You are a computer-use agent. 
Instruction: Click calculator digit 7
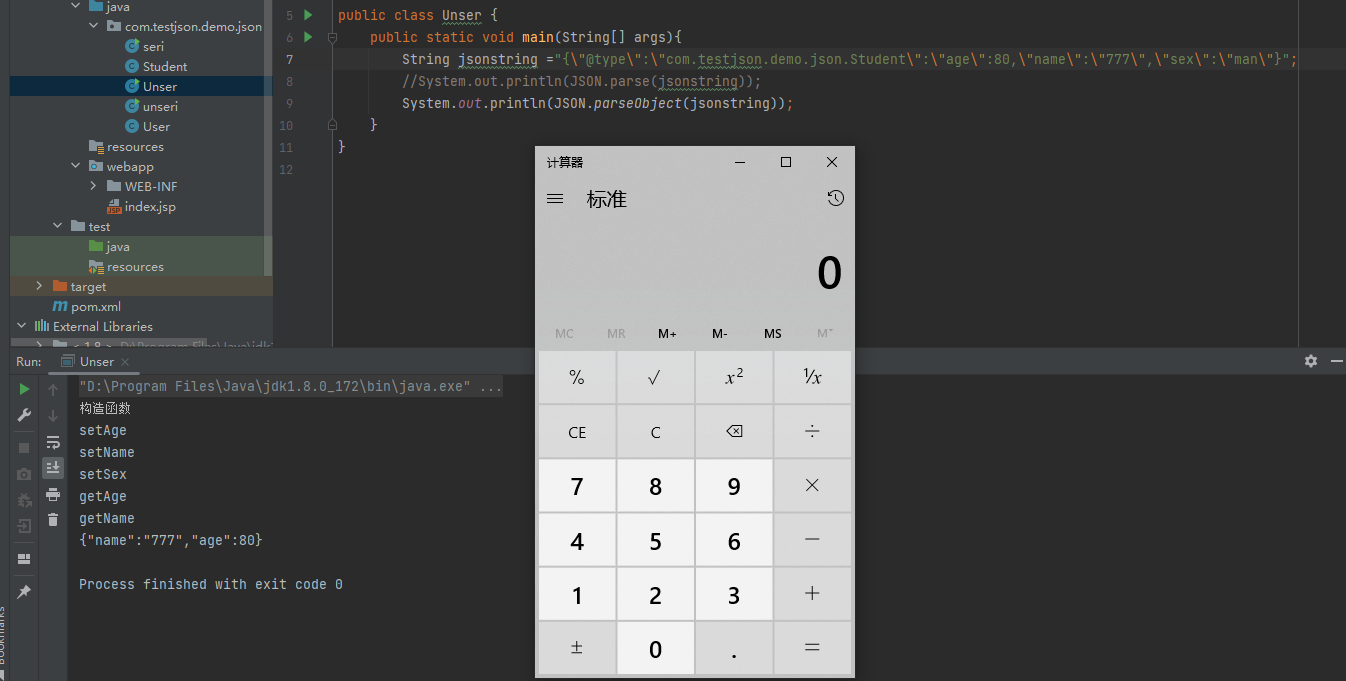577,485
